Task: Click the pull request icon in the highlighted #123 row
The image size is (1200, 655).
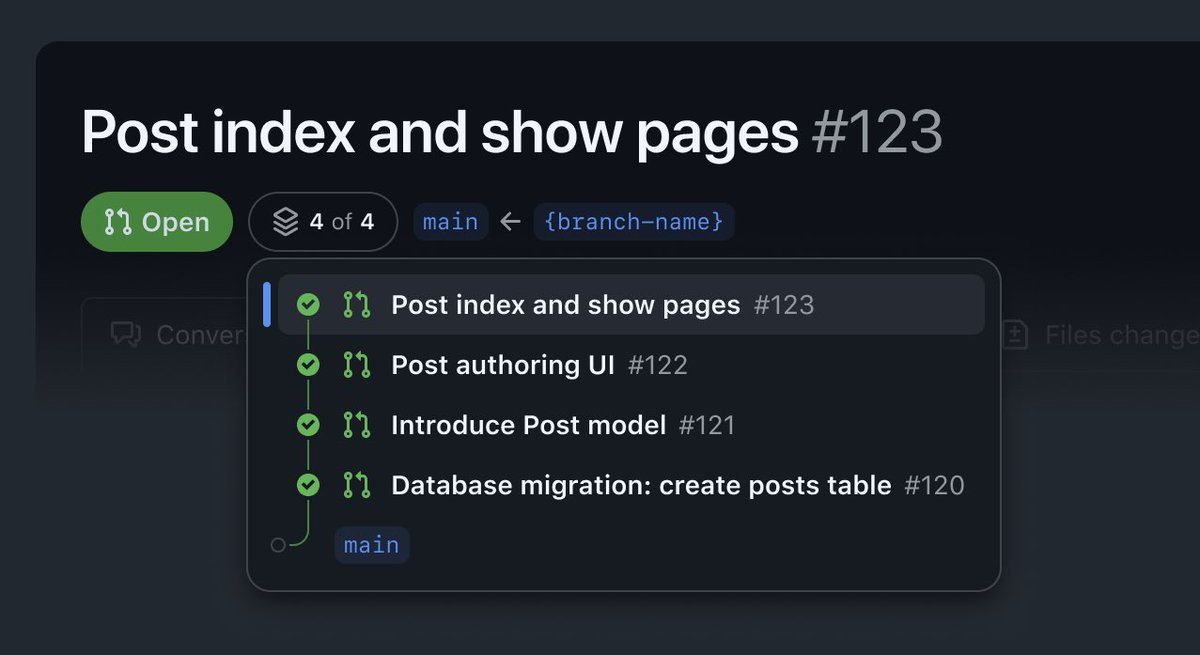Action: tap(356, 305)
